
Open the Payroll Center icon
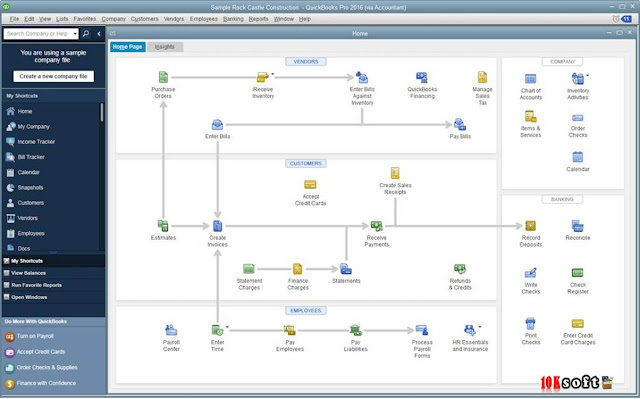click(x=171, y=330)
